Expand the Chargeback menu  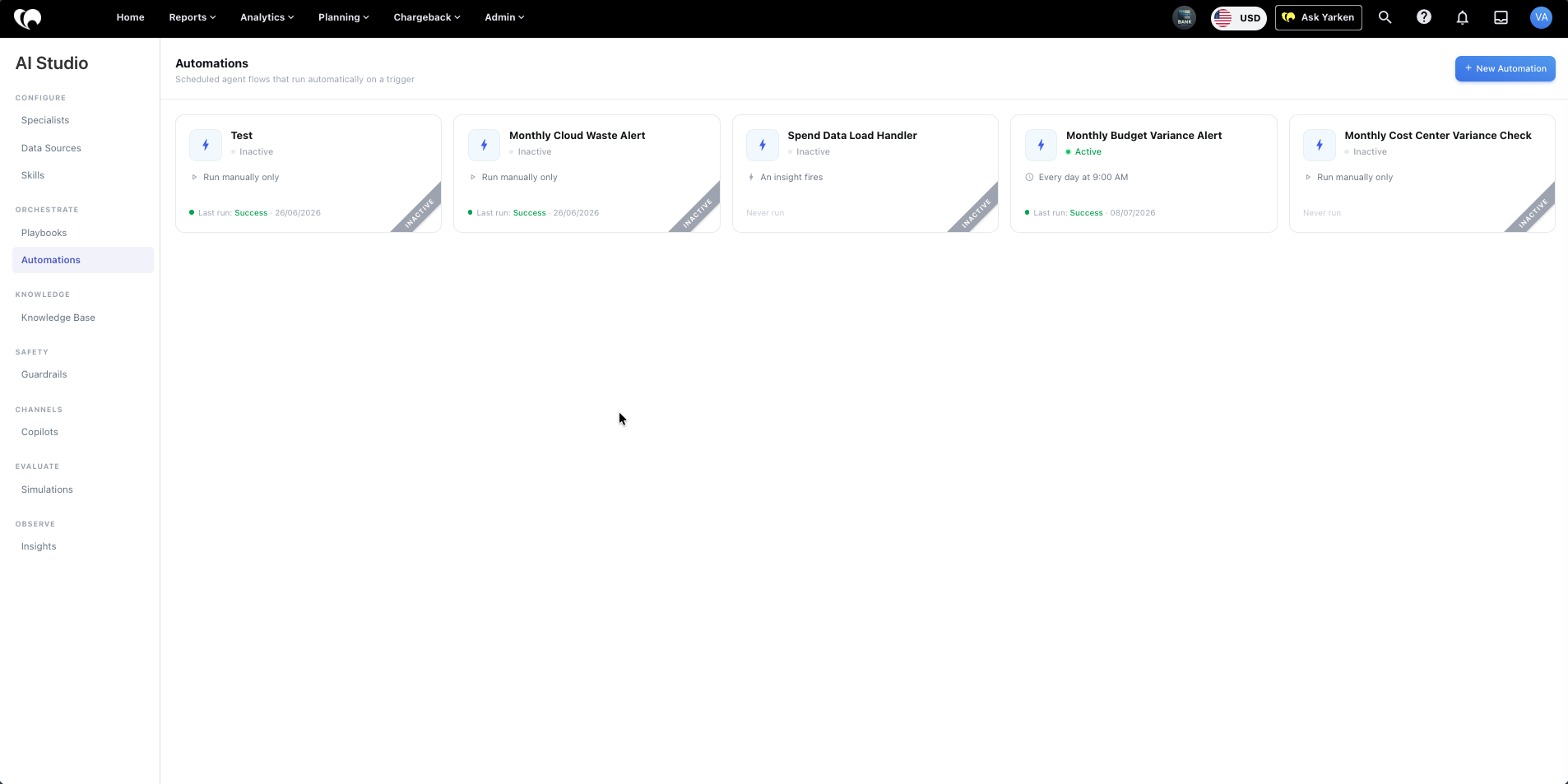point(426,17)
